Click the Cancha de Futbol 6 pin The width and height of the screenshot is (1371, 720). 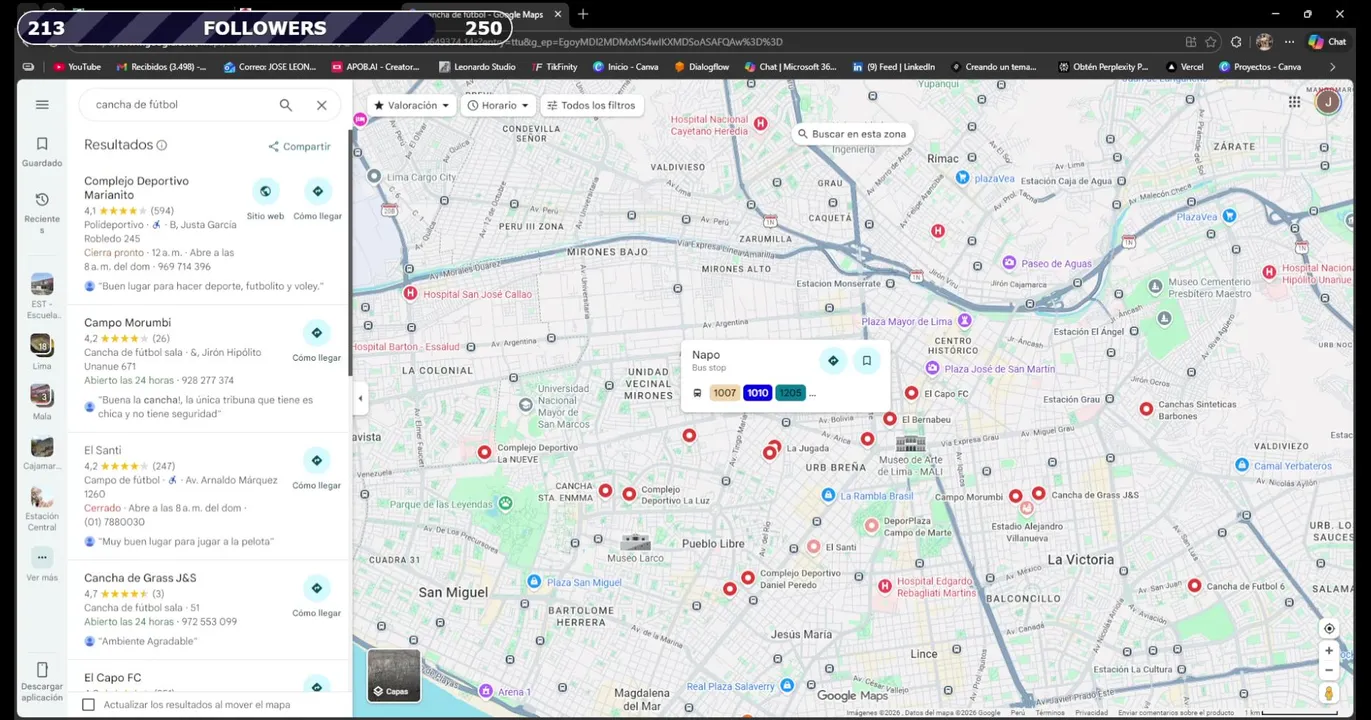[x=1195, y=586]
